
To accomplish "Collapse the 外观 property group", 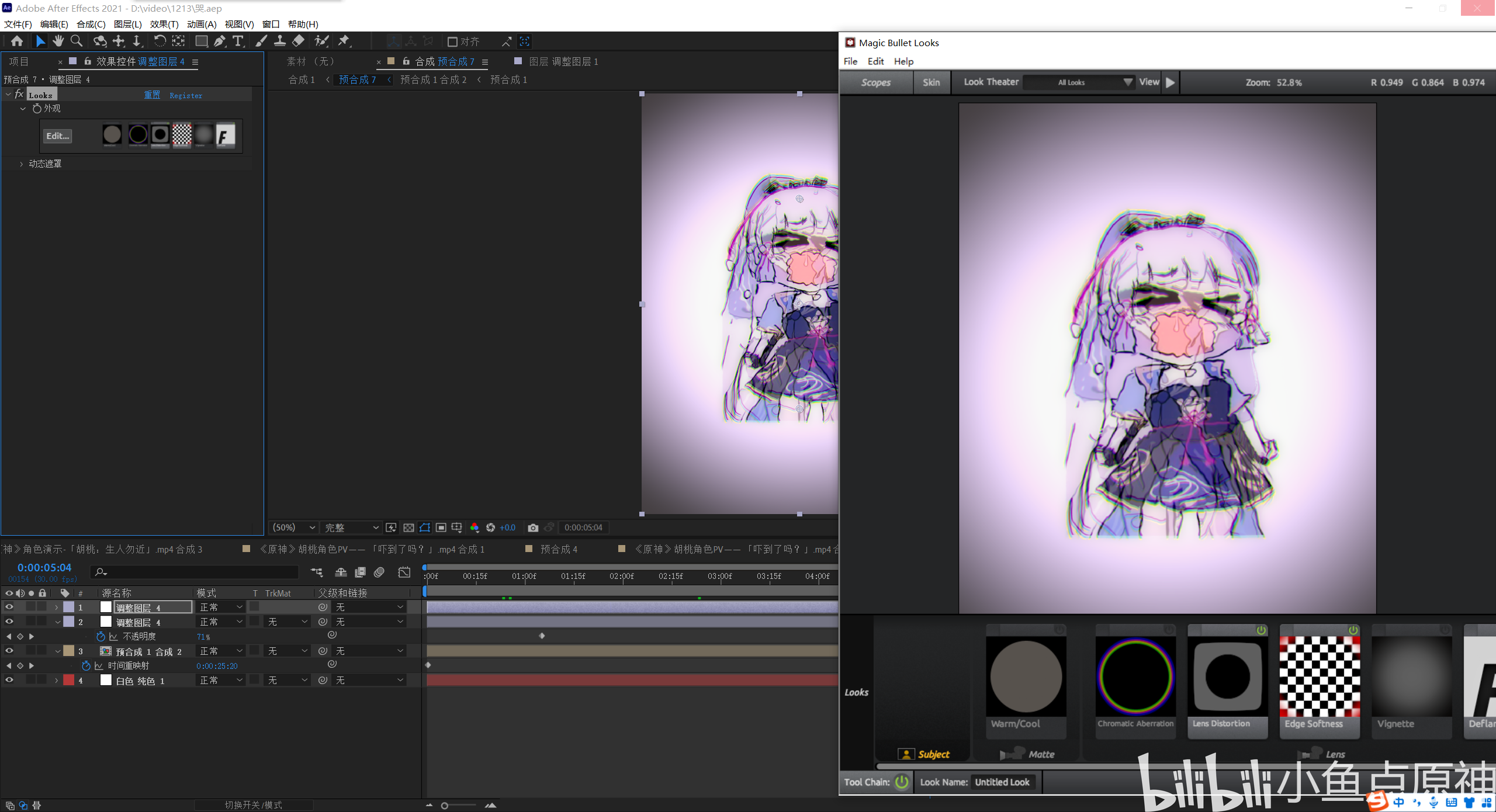I will [23, 109].
